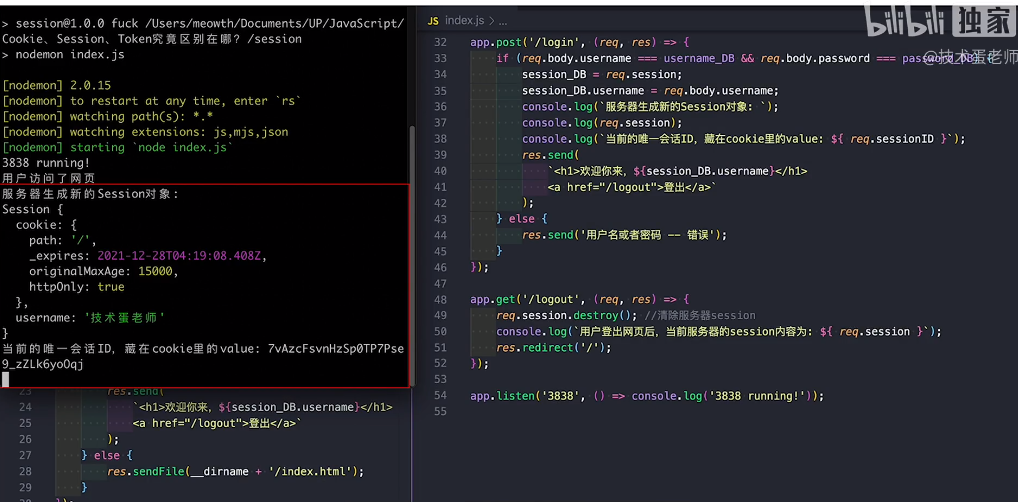The image size is (1018, 502).
Task: Click the logout anchor tag on line 41
Action: (x=632, y=187)
